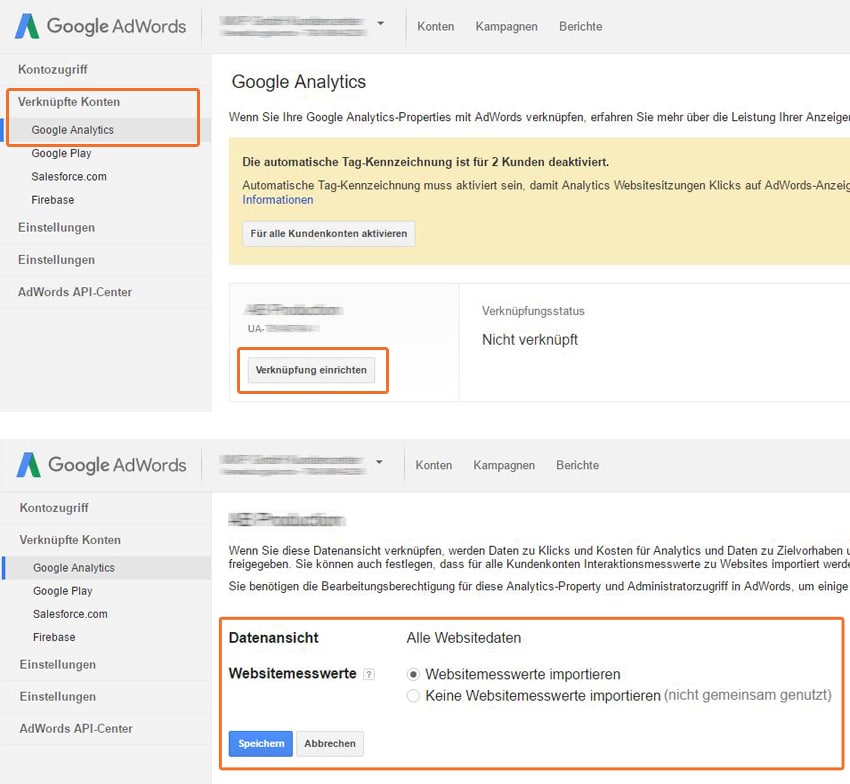Click the UA- property ID text
This screenshot has width=850, height=784.
point(283,329)
